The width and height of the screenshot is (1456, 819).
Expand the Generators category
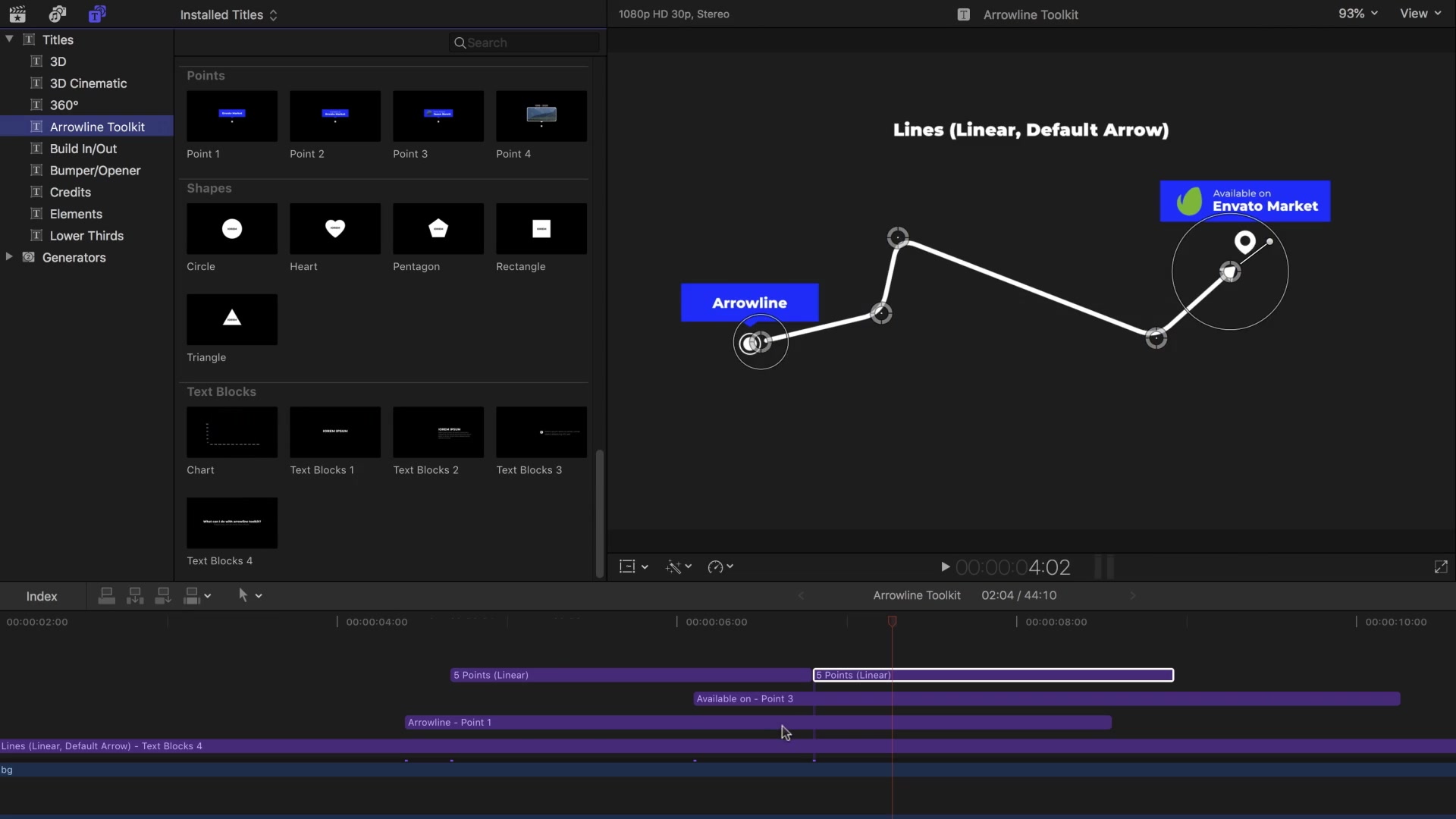point(9,257)
